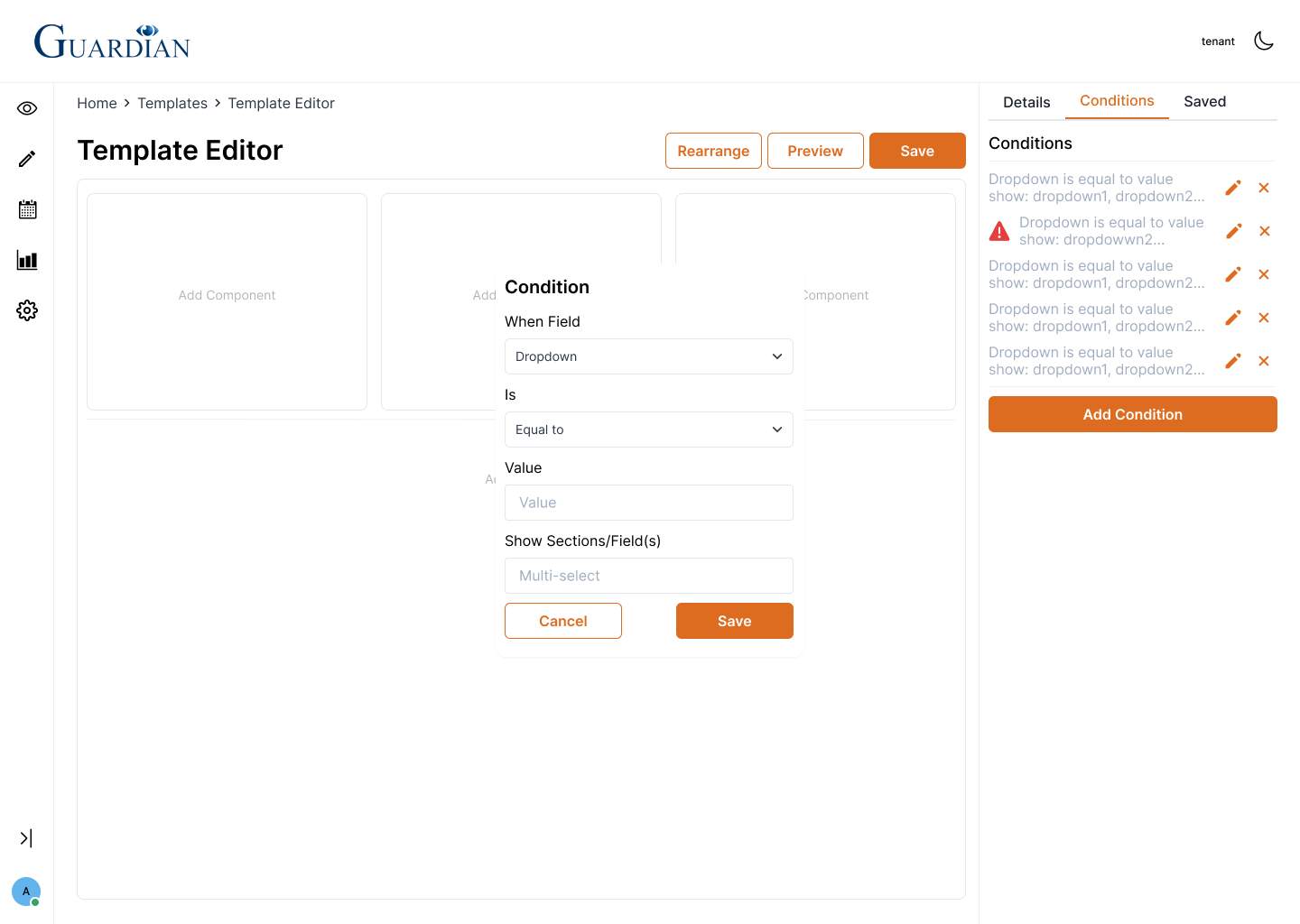Edit the first condition with its pencil icon
Viewport: 1300px width, 924px height.
tap(1233, 188)
